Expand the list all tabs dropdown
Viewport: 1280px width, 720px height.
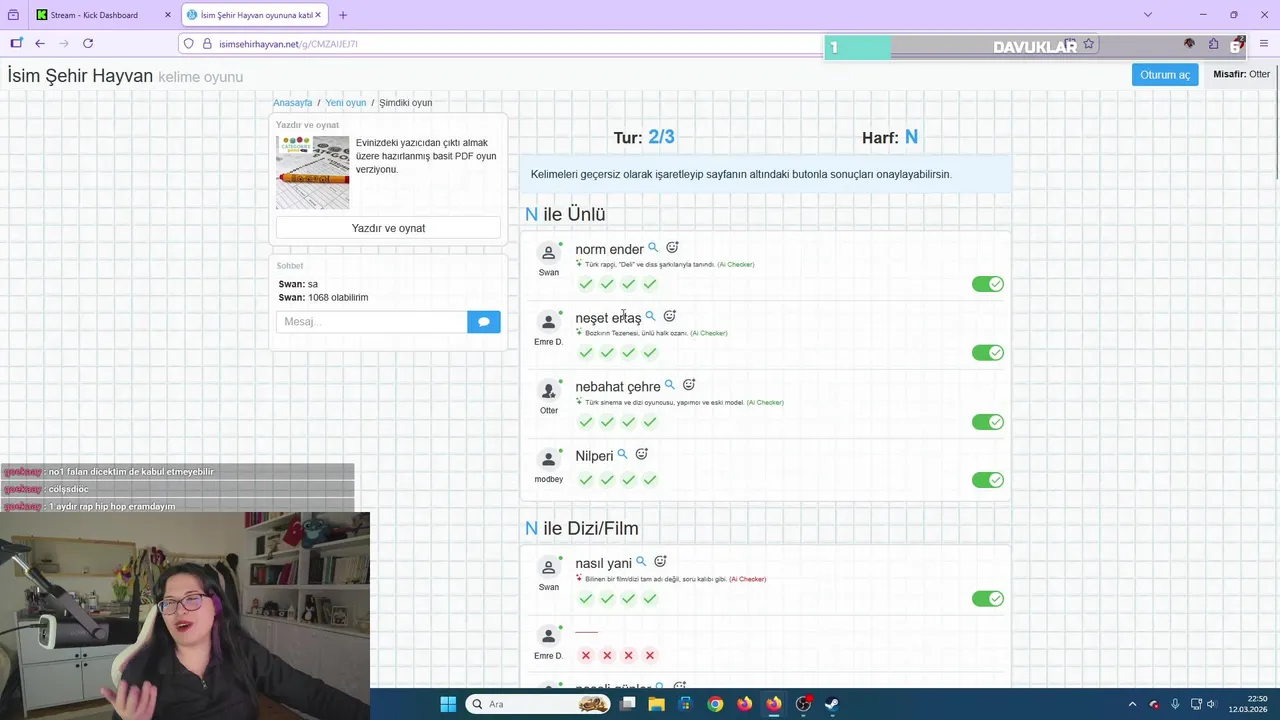pos(1148,15)
